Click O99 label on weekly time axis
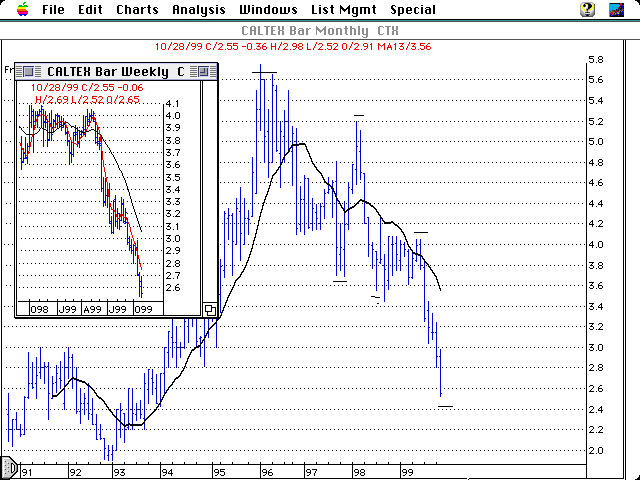The image size is (640, 480). (x=143, y=309)
